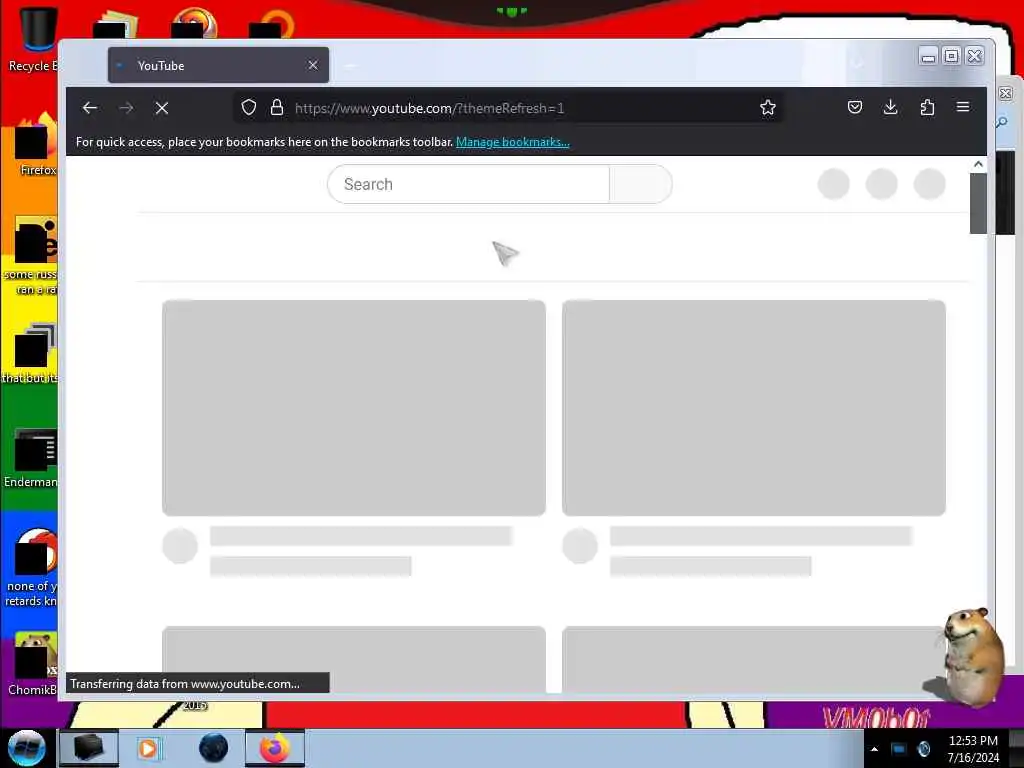Close the YouTube tab
Image resolution: width=1024 pixels, height=768 pixels.
point(313,65)
